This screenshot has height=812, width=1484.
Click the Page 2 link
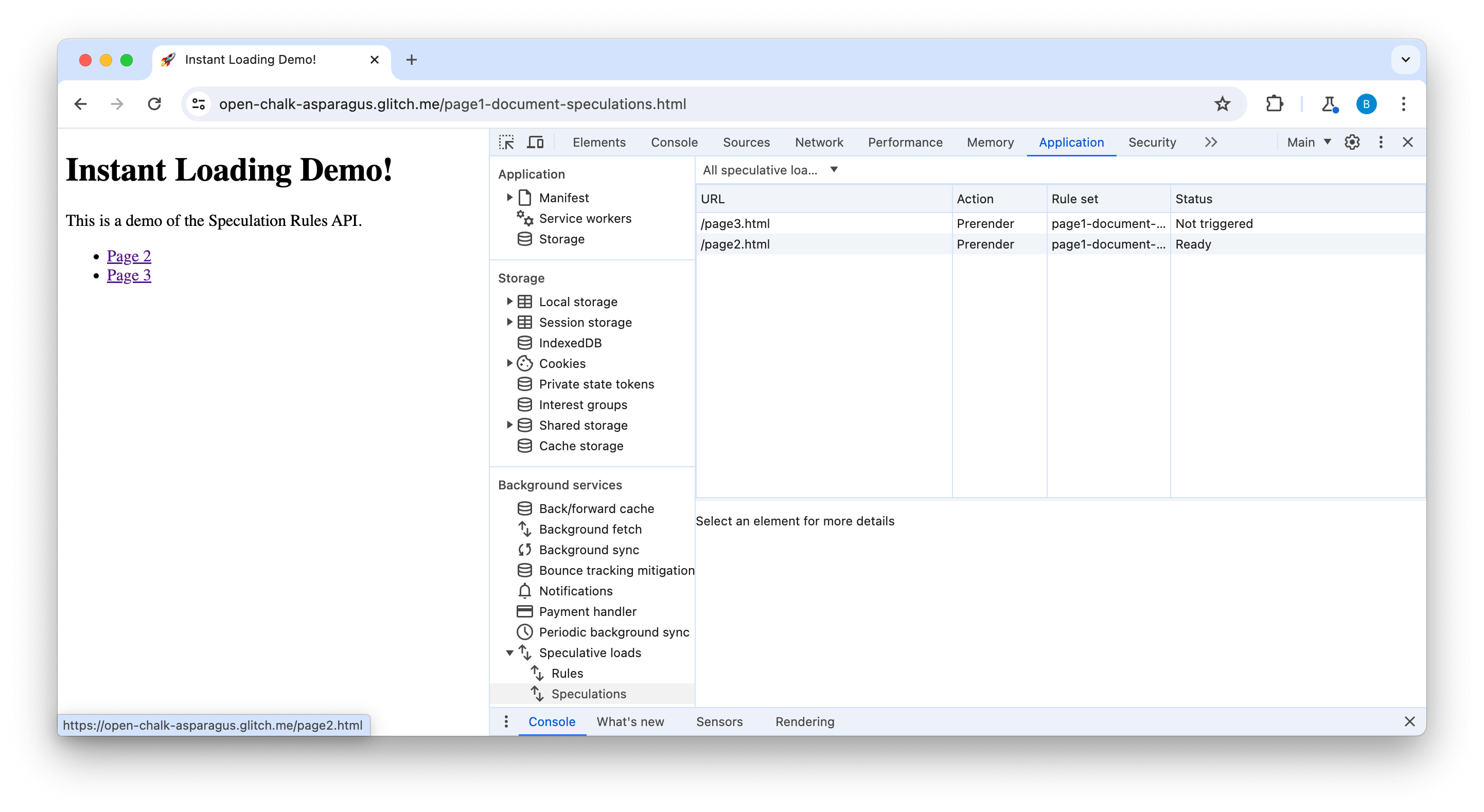(x=128, y=255)
